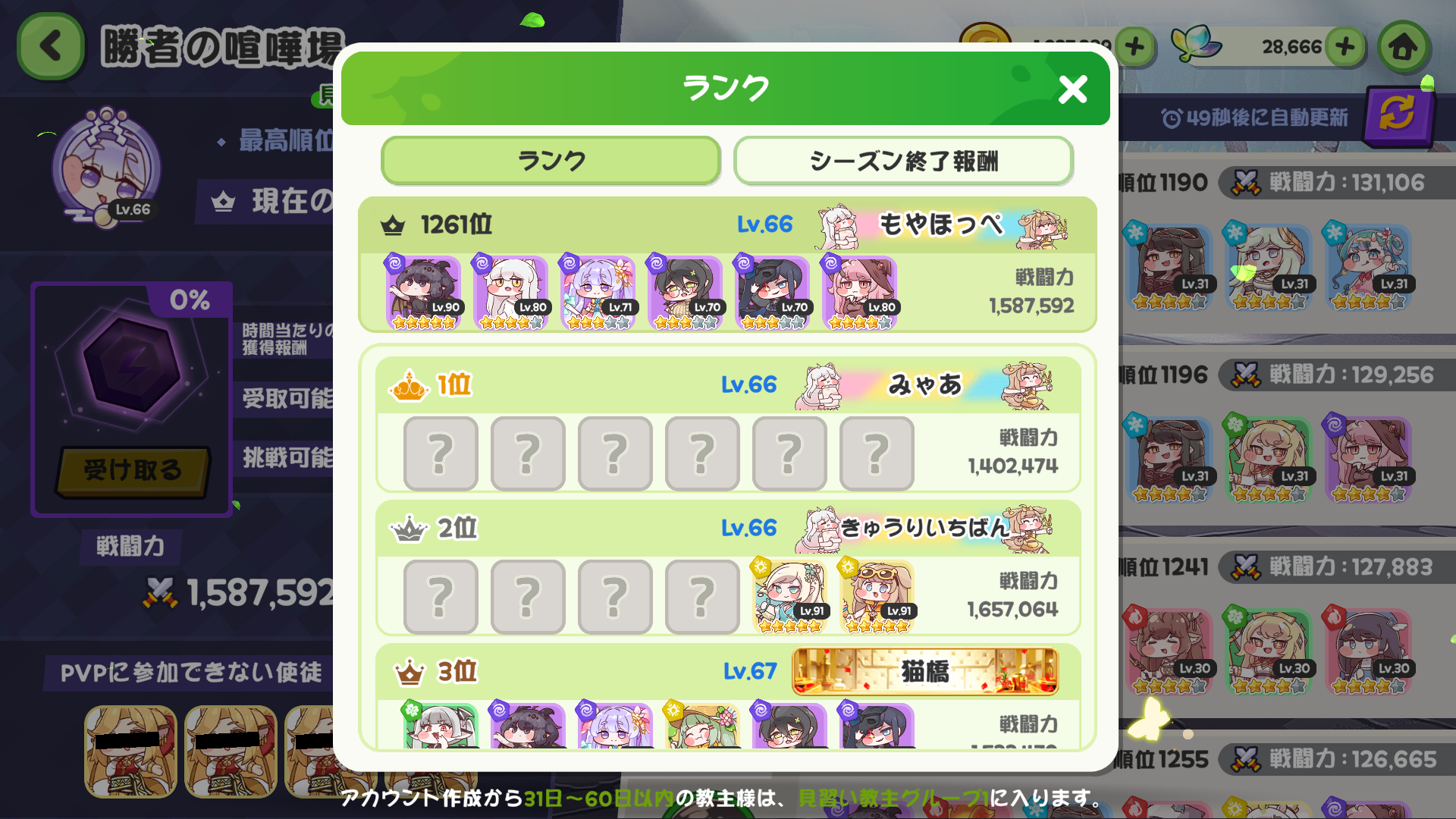Select the ランク tab
The image size is (1456, 819).
[x=551, y=161]
